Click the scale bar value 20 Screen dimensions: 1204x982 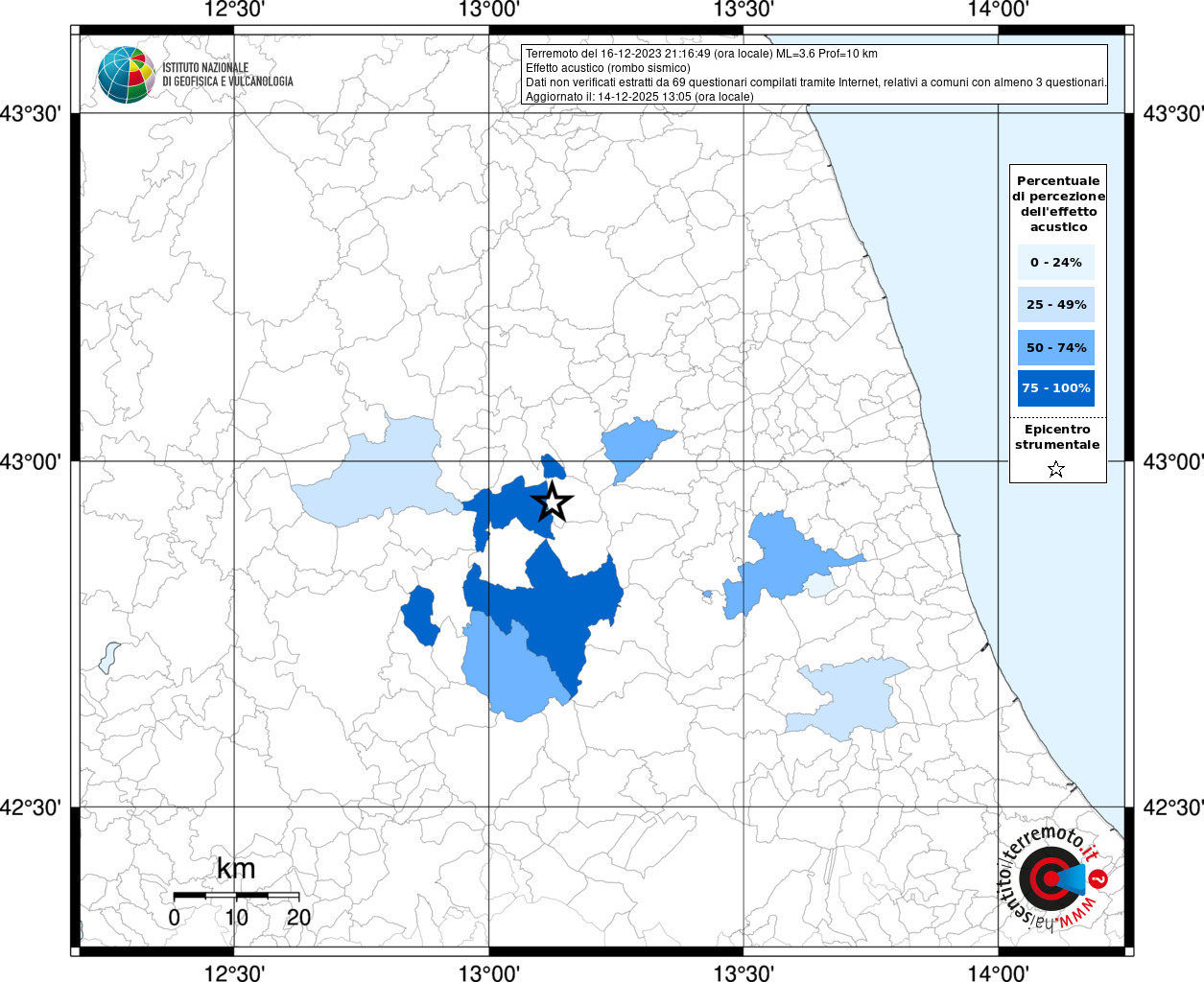(298, 918)
